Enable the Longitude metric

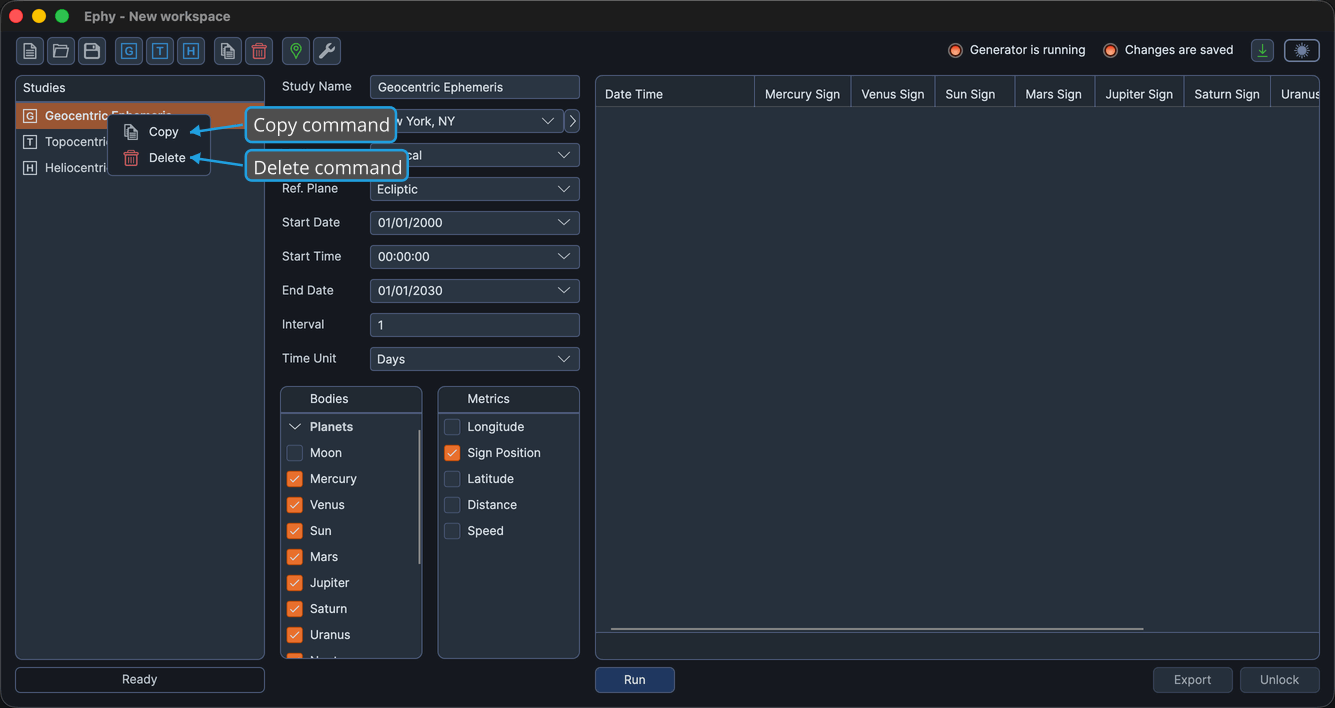point(452,427)
